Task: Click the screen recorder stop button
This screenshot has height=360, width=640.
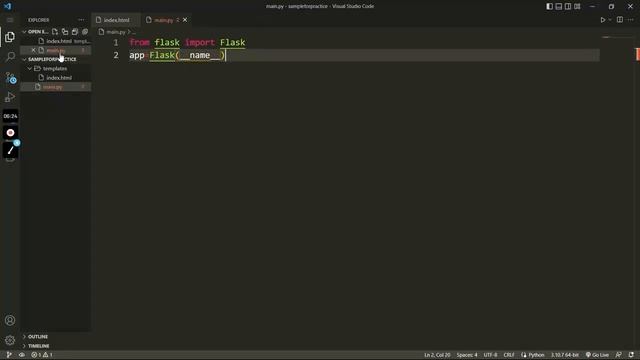Action: coord(11,133)
